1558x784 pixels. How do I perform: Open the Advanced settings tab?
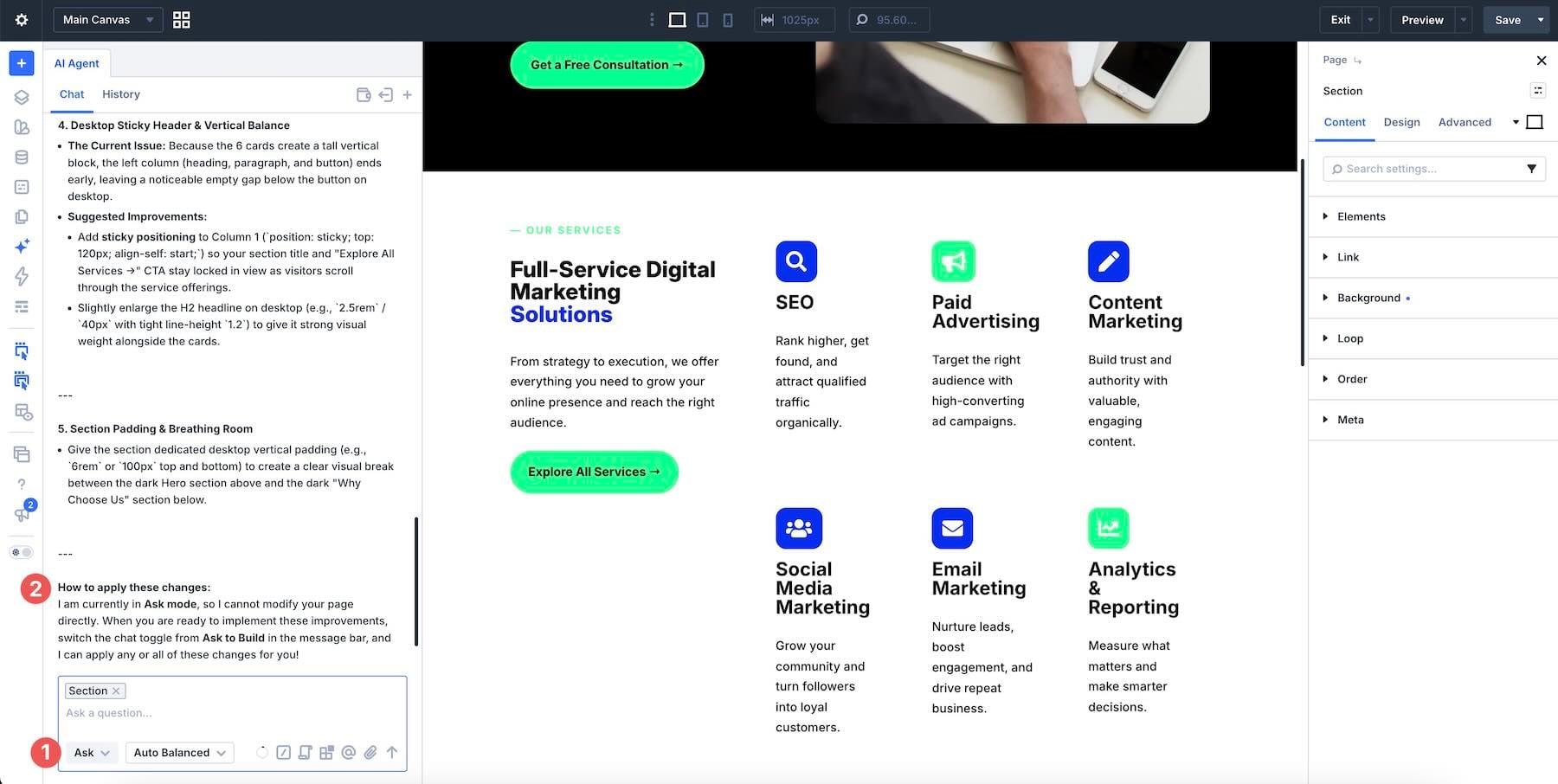1465,122
